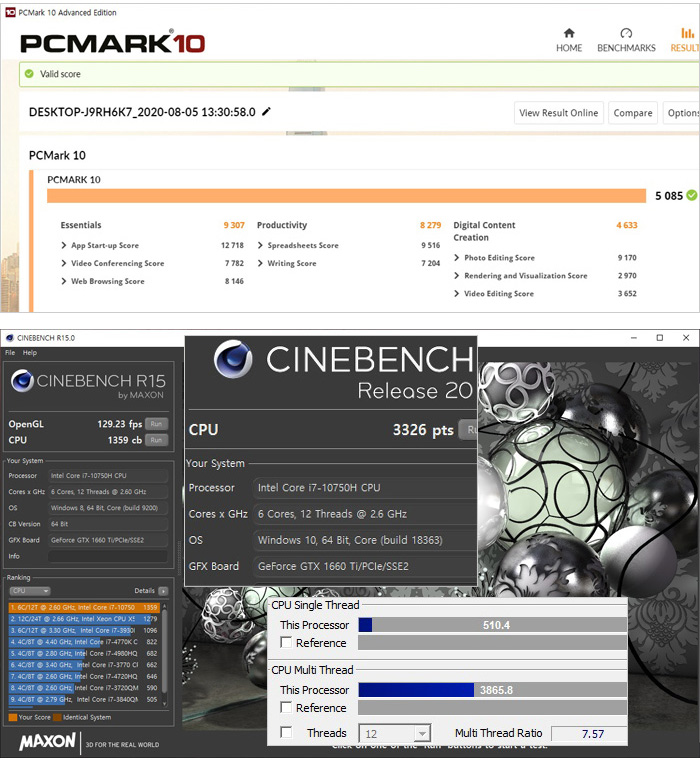Enable Reference checkbox under CPU Single Thread
The image size is (700, 760).
(x=287, y=643)
